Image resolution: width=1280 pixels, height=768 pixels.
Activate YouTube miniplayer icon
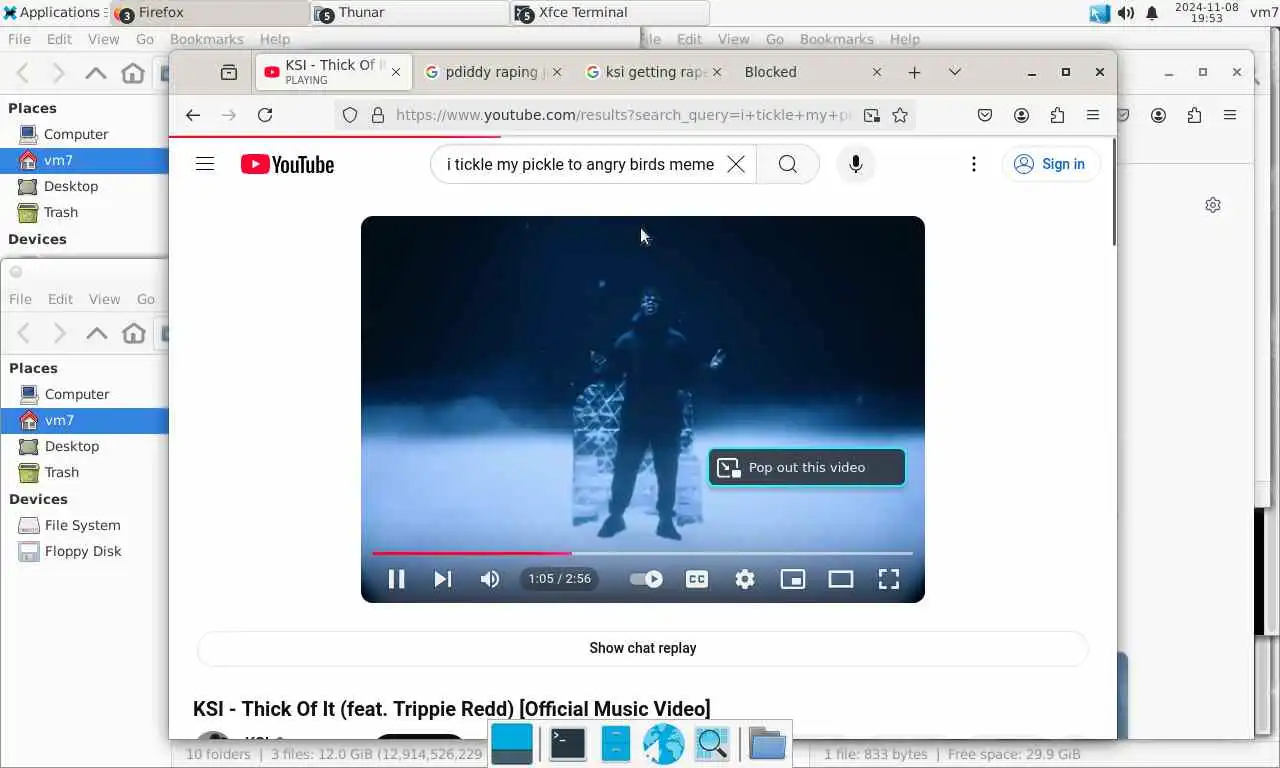click(793, 579)
